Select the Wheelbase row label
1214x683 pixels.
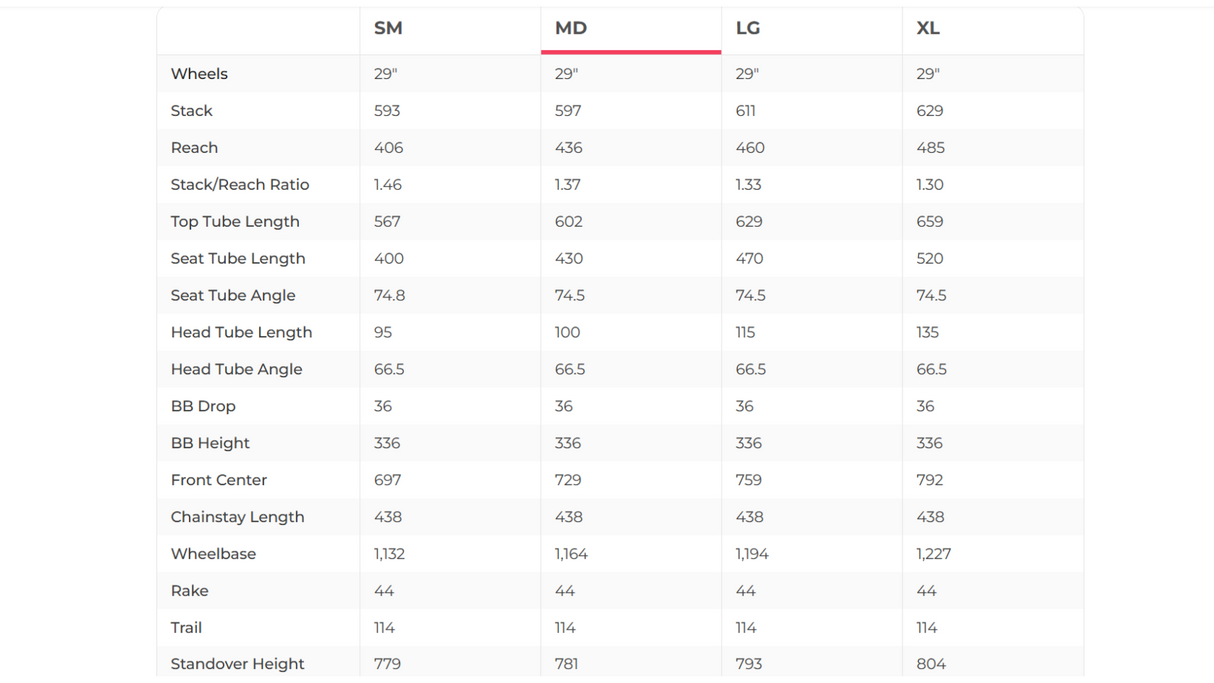coord(213,555)
